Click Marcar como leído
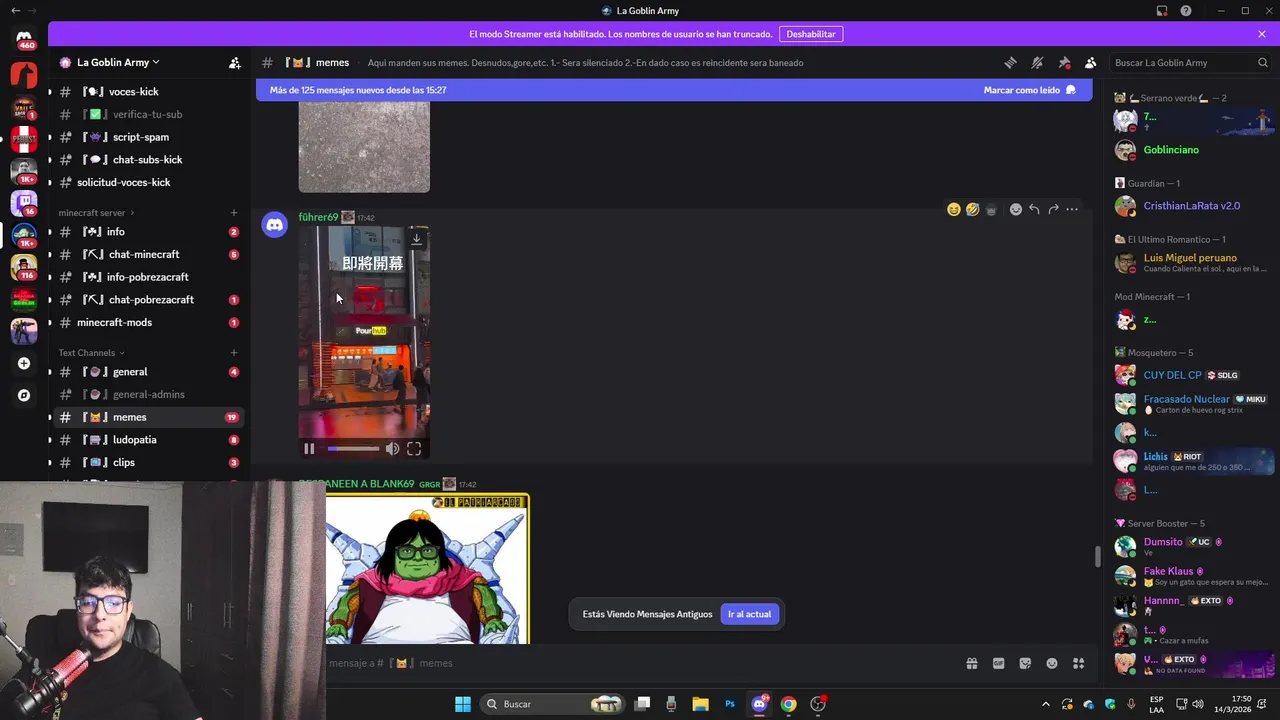The width and height of the screenshot is (1280, 720). (x=1029, y=90)
